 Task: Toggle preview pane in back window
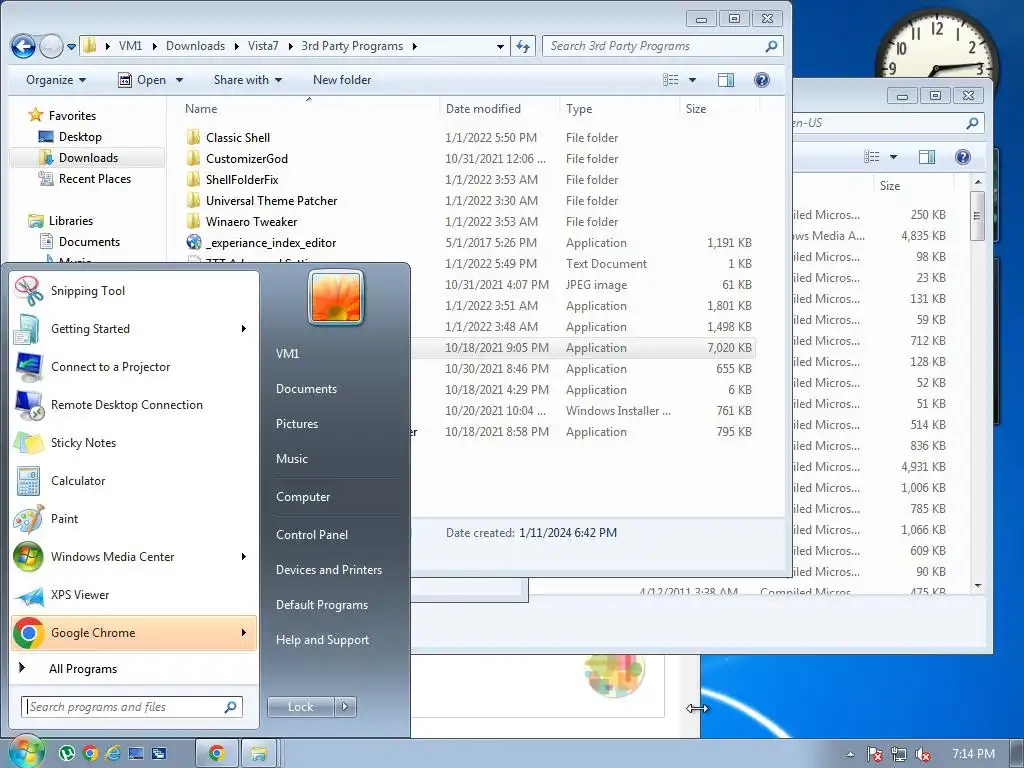927,157
